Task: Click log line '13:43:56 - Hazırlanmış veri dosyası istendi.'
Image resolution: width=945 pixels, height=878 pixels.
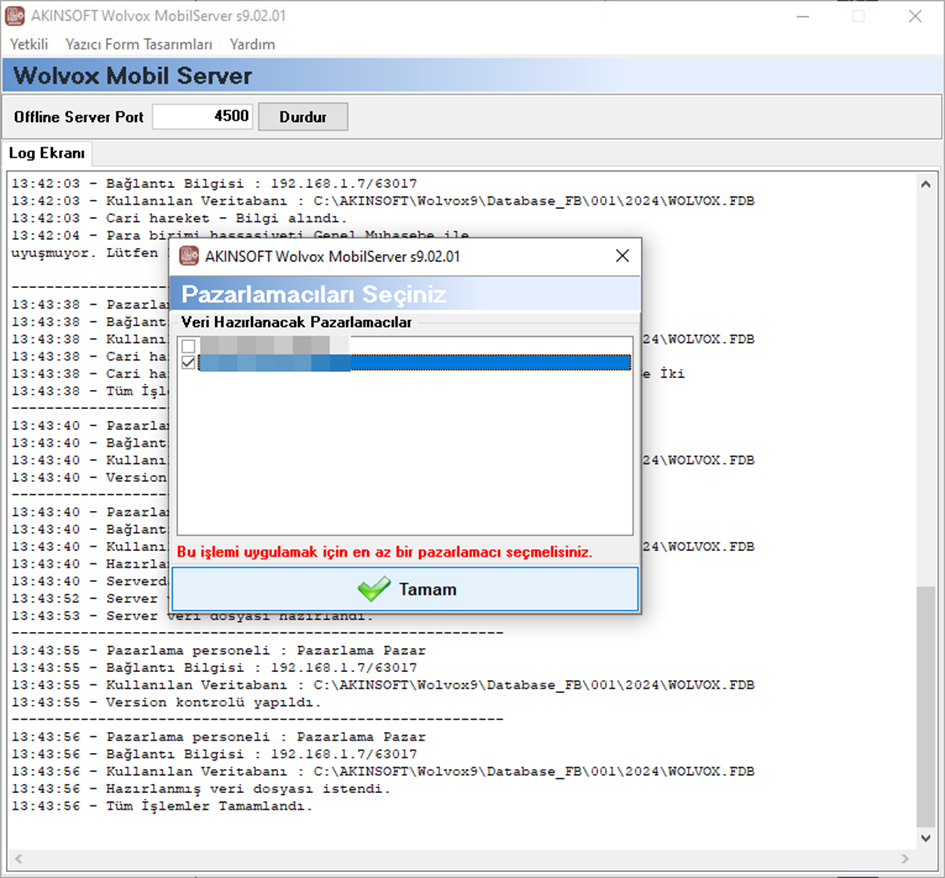Action: [201, 789]
